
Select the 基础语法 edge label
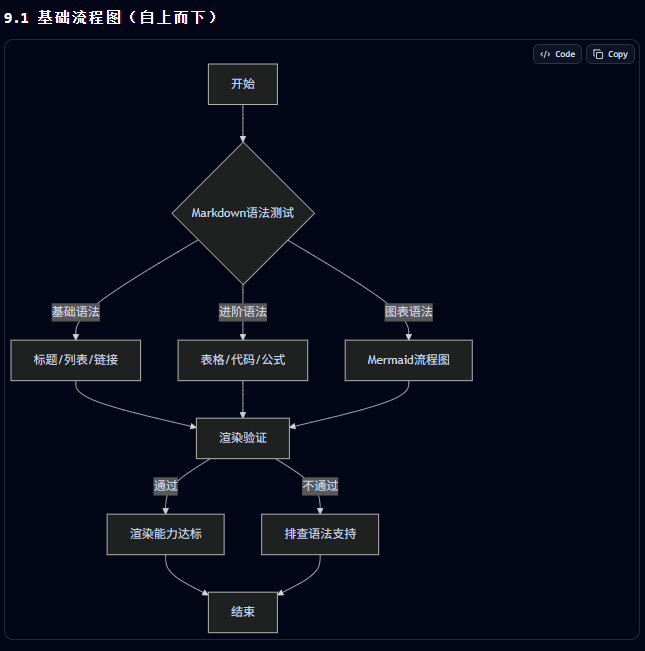pos(76,312)
